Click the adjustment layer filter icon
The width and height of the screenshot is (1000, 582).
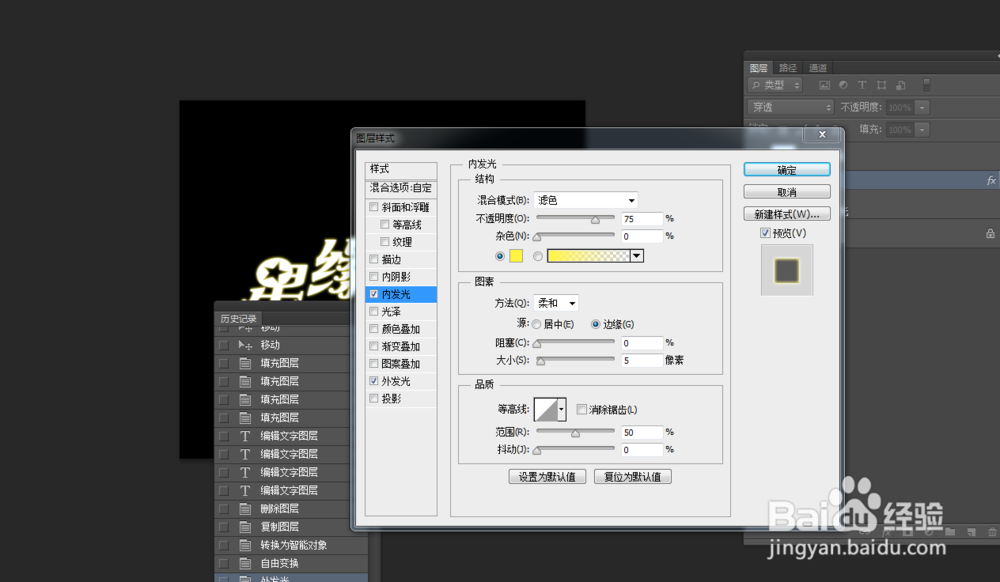pyautogui.click(x=843, y=85)
